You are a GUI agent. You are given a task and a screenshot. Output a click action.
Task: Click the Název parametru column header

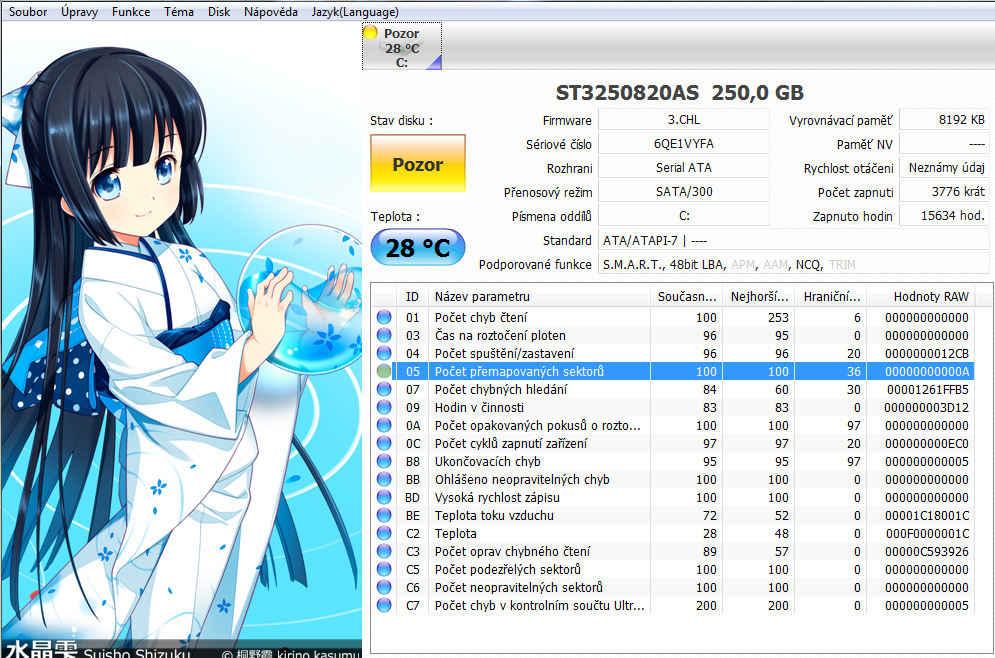point(539,296)
